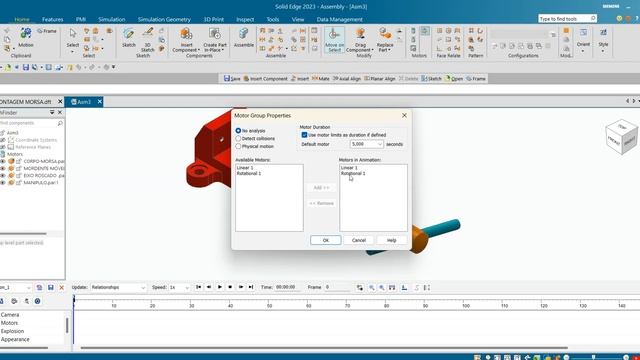
Task: Click Cancel in Motor Group Properties
Action: (x=359, y=240)
